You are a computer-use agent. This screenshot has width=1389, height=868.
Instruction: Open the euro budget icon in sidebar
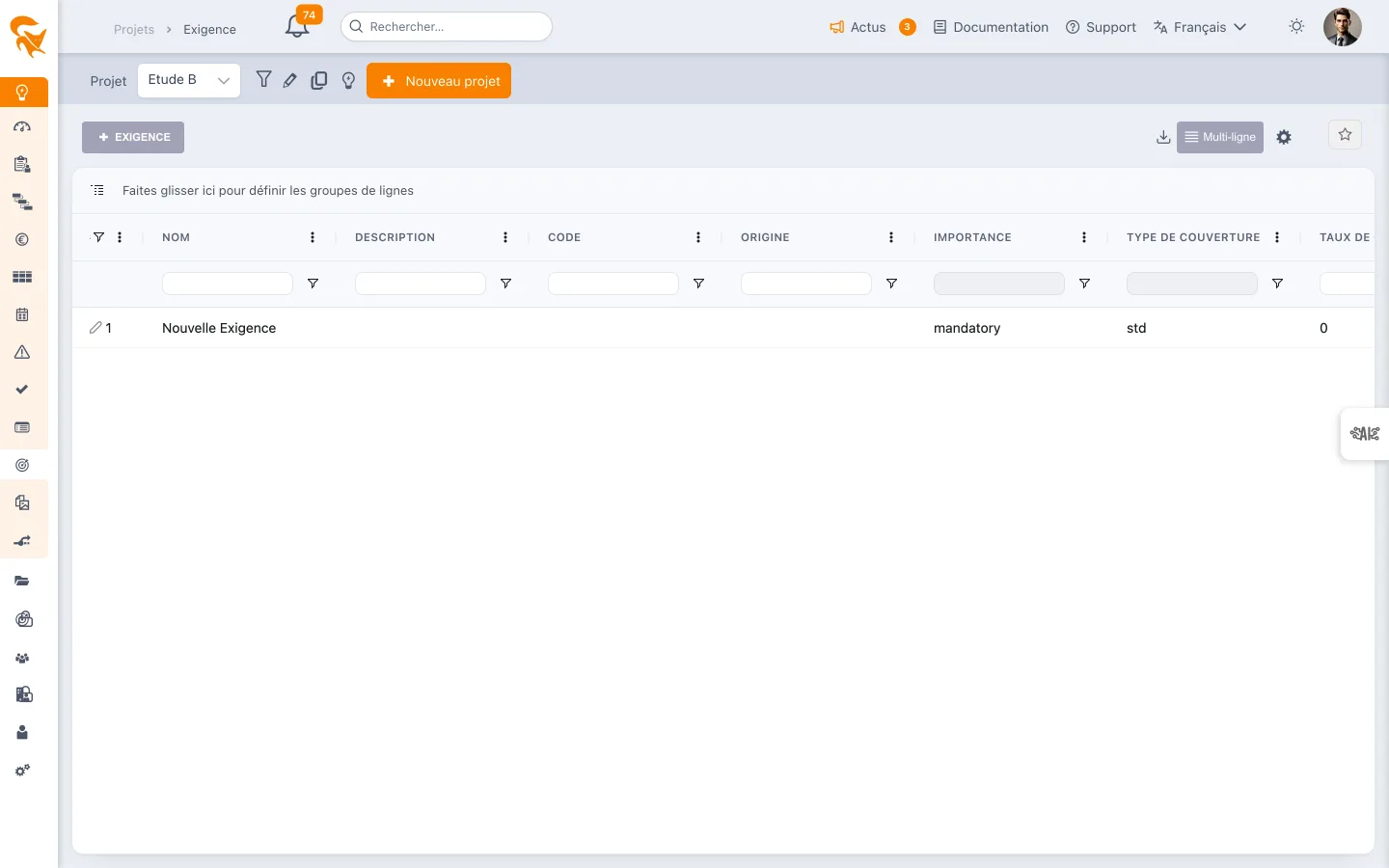tap(22, 240)
